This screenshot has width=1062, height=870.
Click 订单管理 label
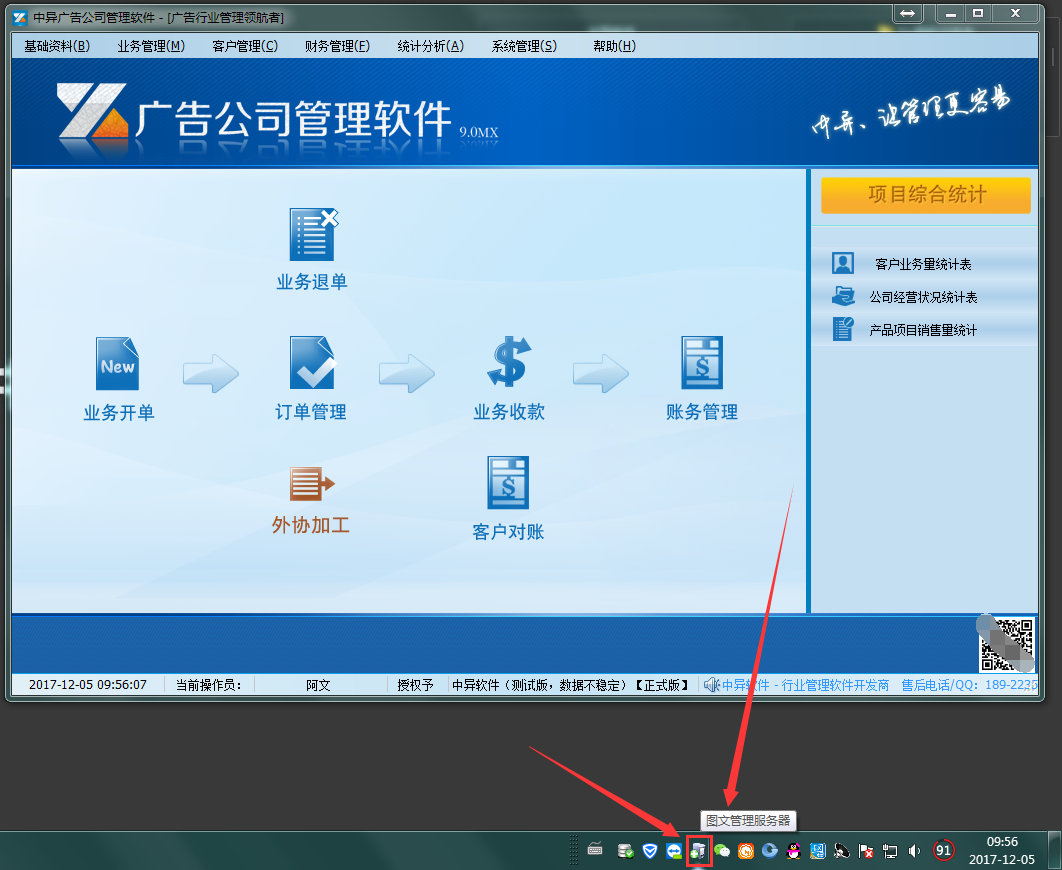click(x=311, y=412)
